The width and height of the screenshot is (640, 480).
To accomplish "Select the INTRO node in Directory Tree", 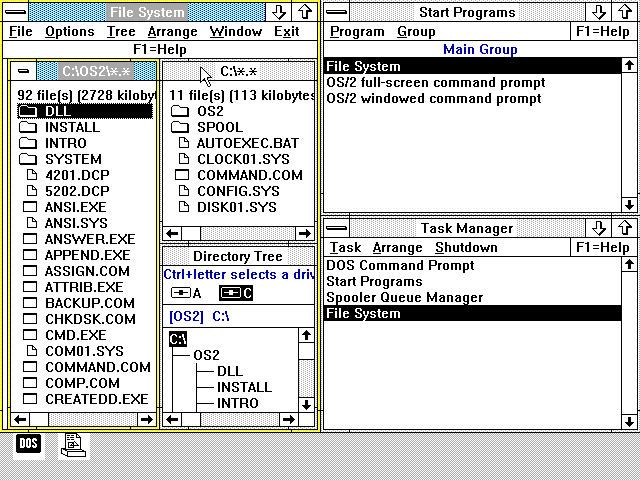I will click(238, 403).
